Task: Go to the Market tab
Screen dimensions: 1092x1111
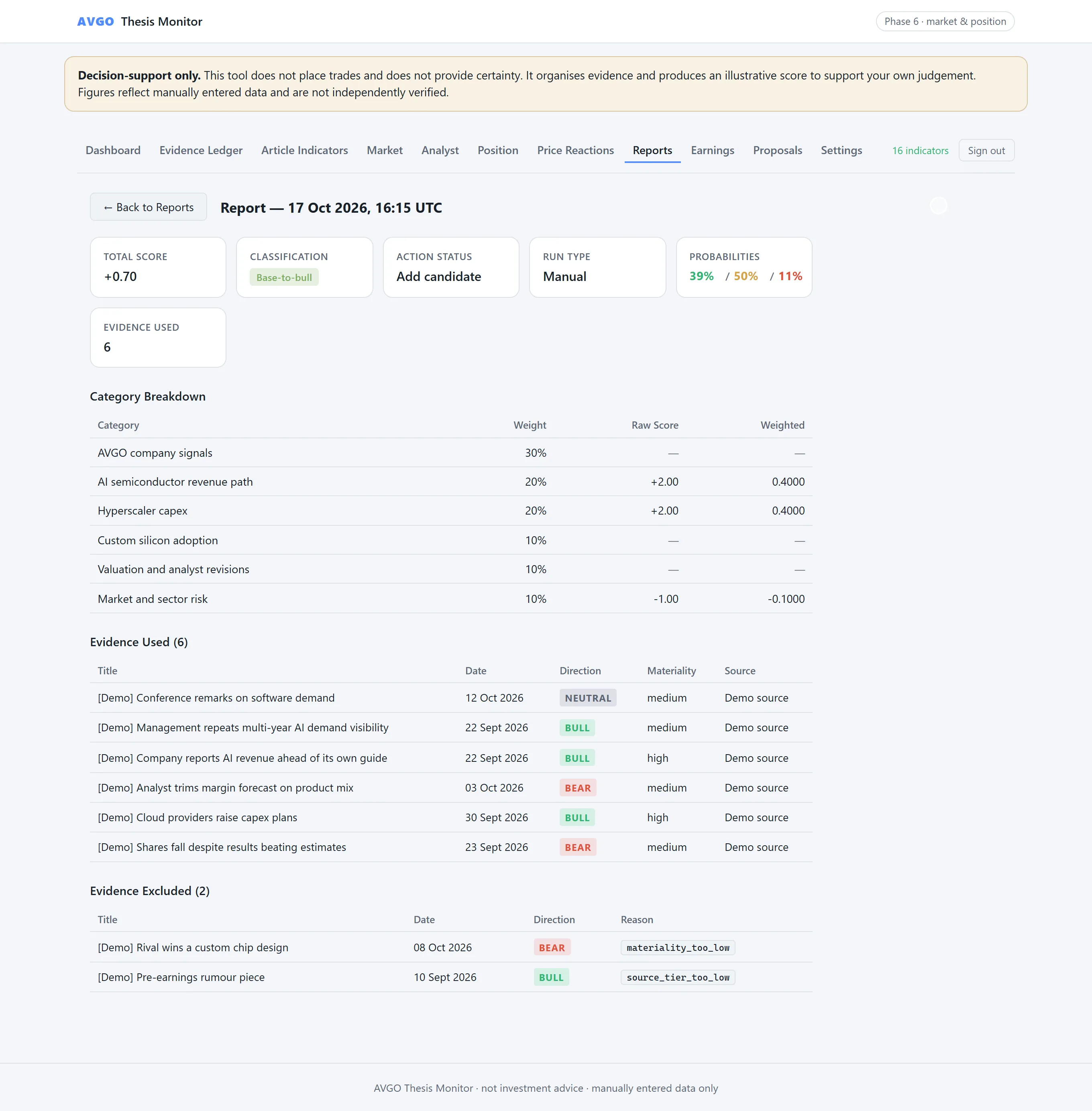Action: [x=385, y=150]
